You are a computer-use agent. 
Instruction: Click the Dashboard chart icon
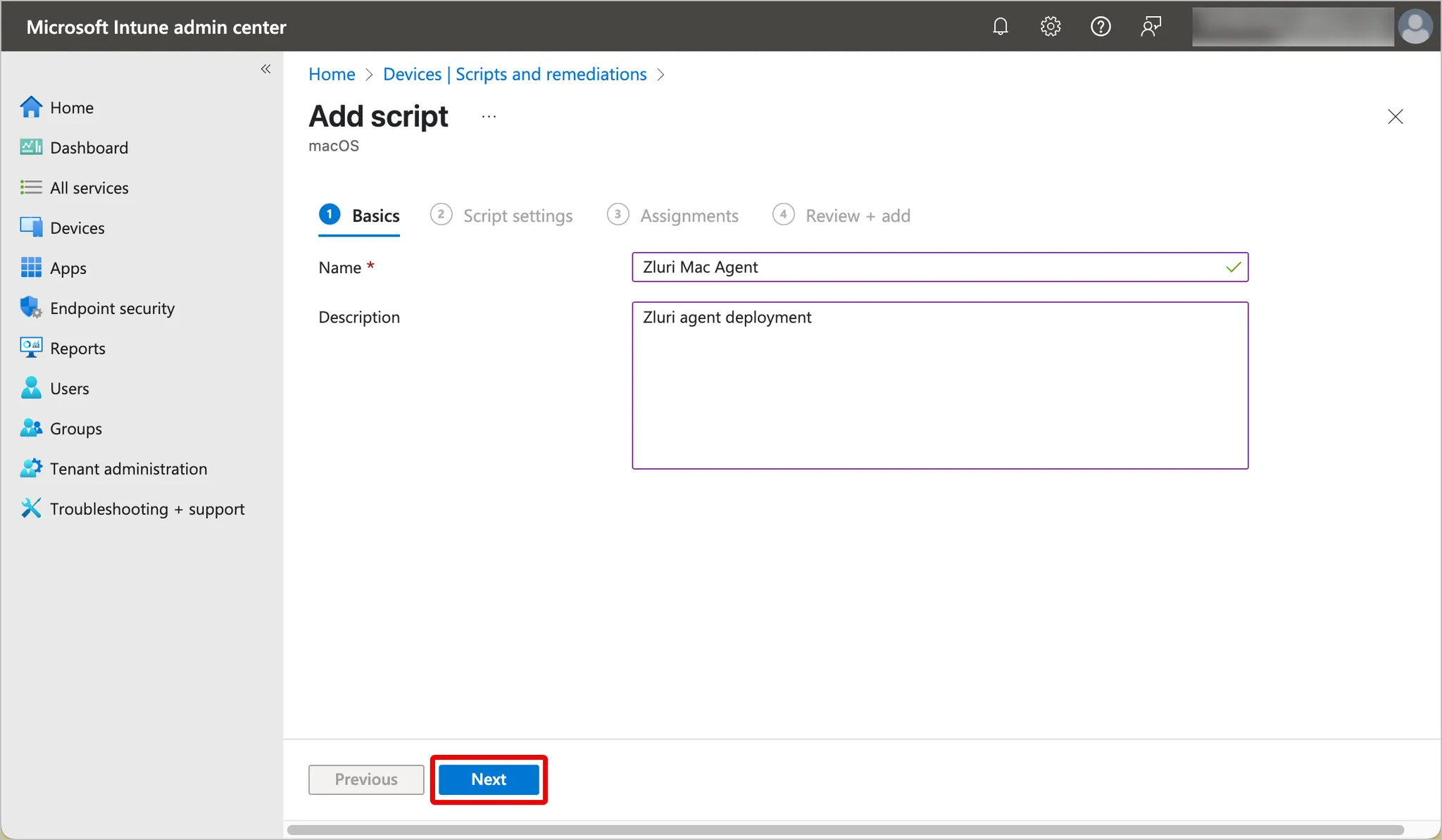(x=30, y=147)
